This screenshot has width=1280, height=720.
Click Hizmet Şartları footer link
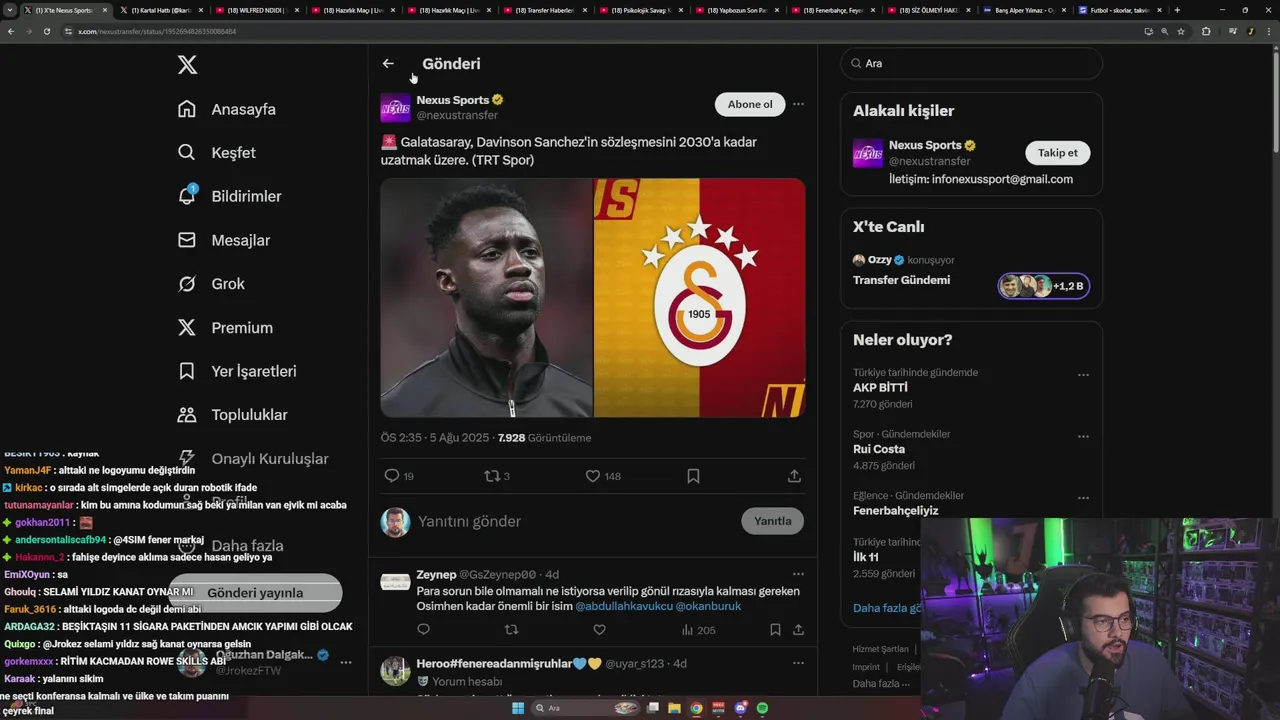880,649
